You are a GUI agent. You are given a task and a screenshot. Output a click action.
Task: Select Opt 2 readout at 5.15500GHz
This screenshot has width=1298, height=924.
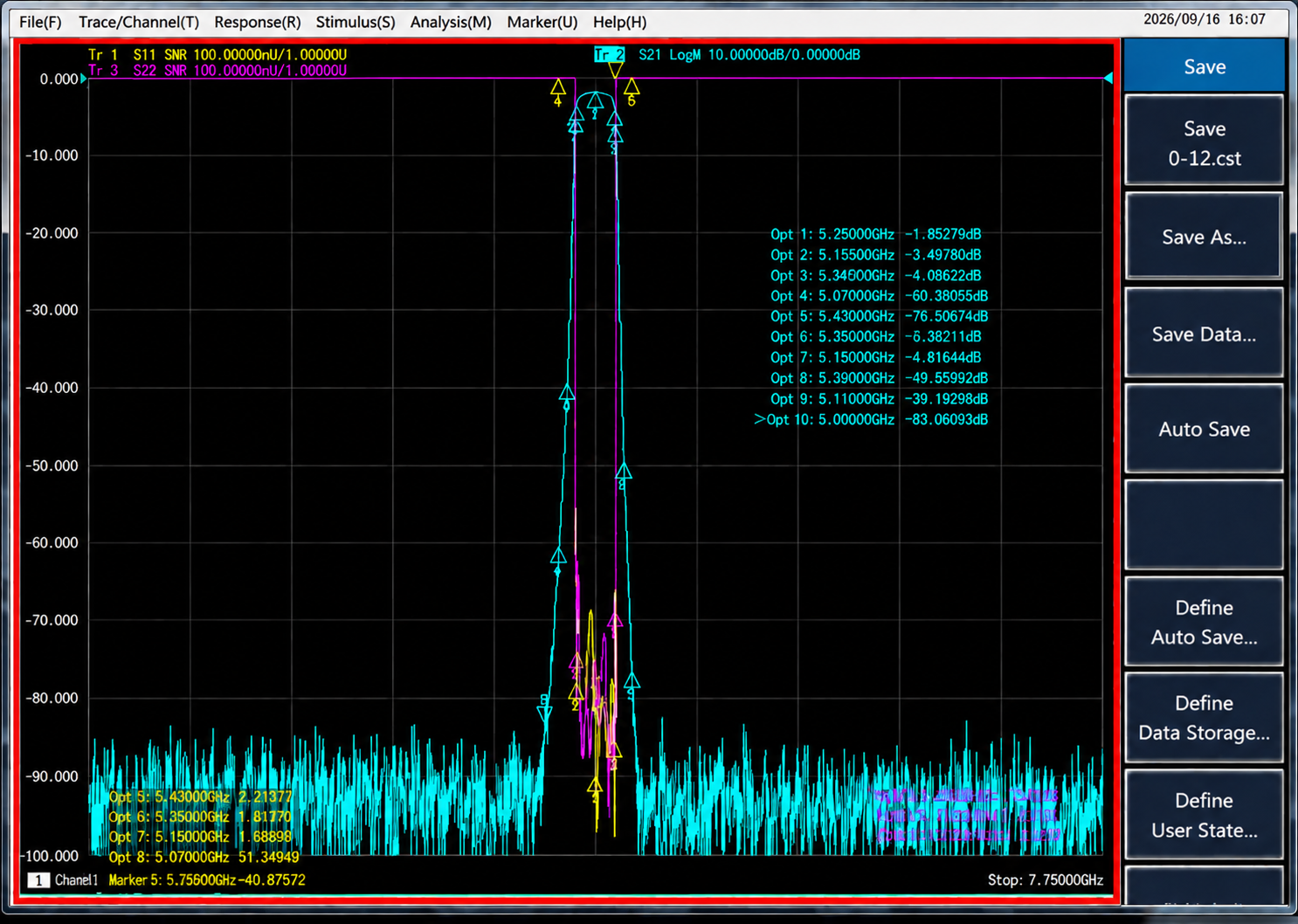tap(875, 255)
